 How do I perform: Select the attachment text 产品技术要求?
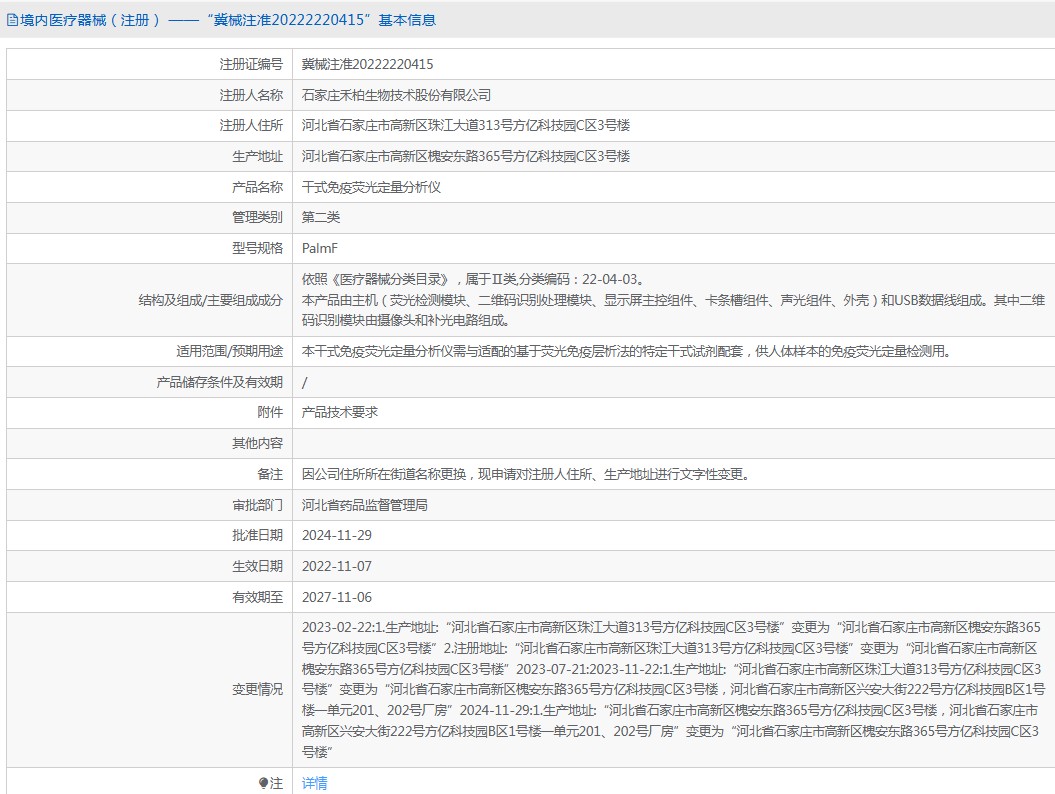pos(339,411)
